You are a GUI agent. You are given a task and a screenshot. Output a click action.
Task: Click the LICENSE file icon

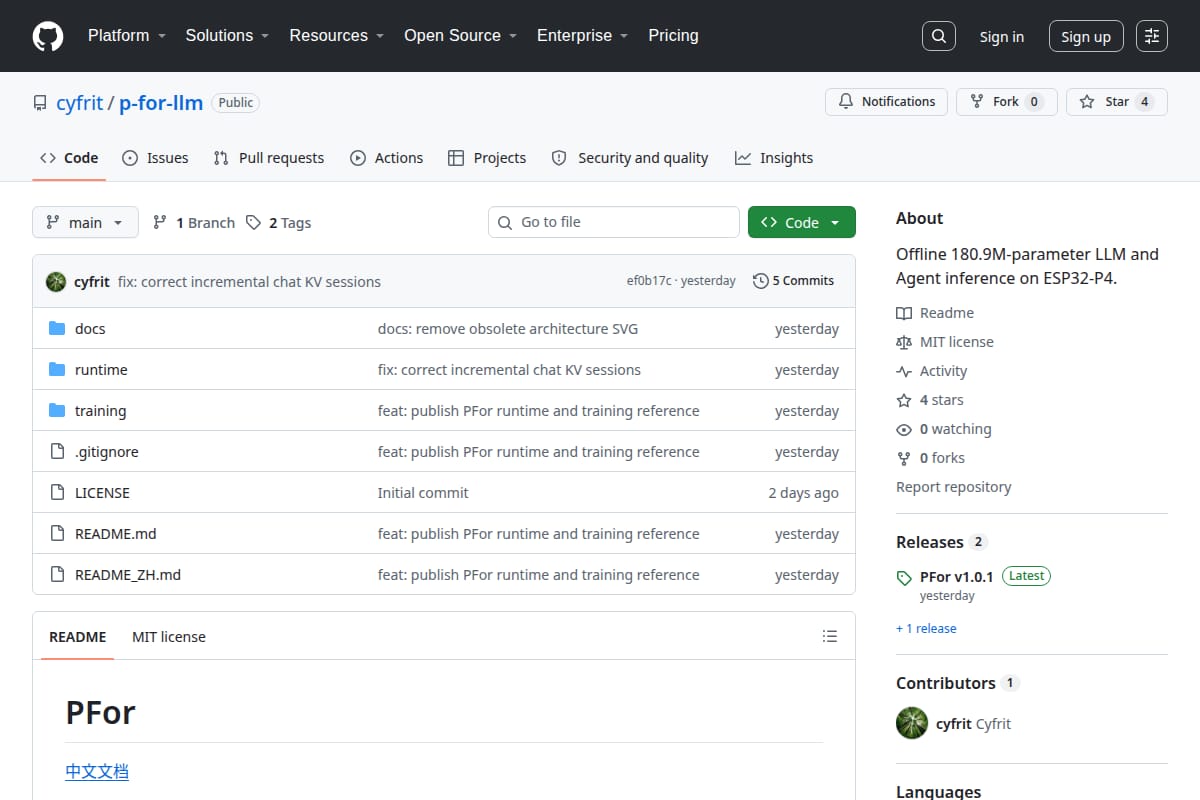[57, 493]
